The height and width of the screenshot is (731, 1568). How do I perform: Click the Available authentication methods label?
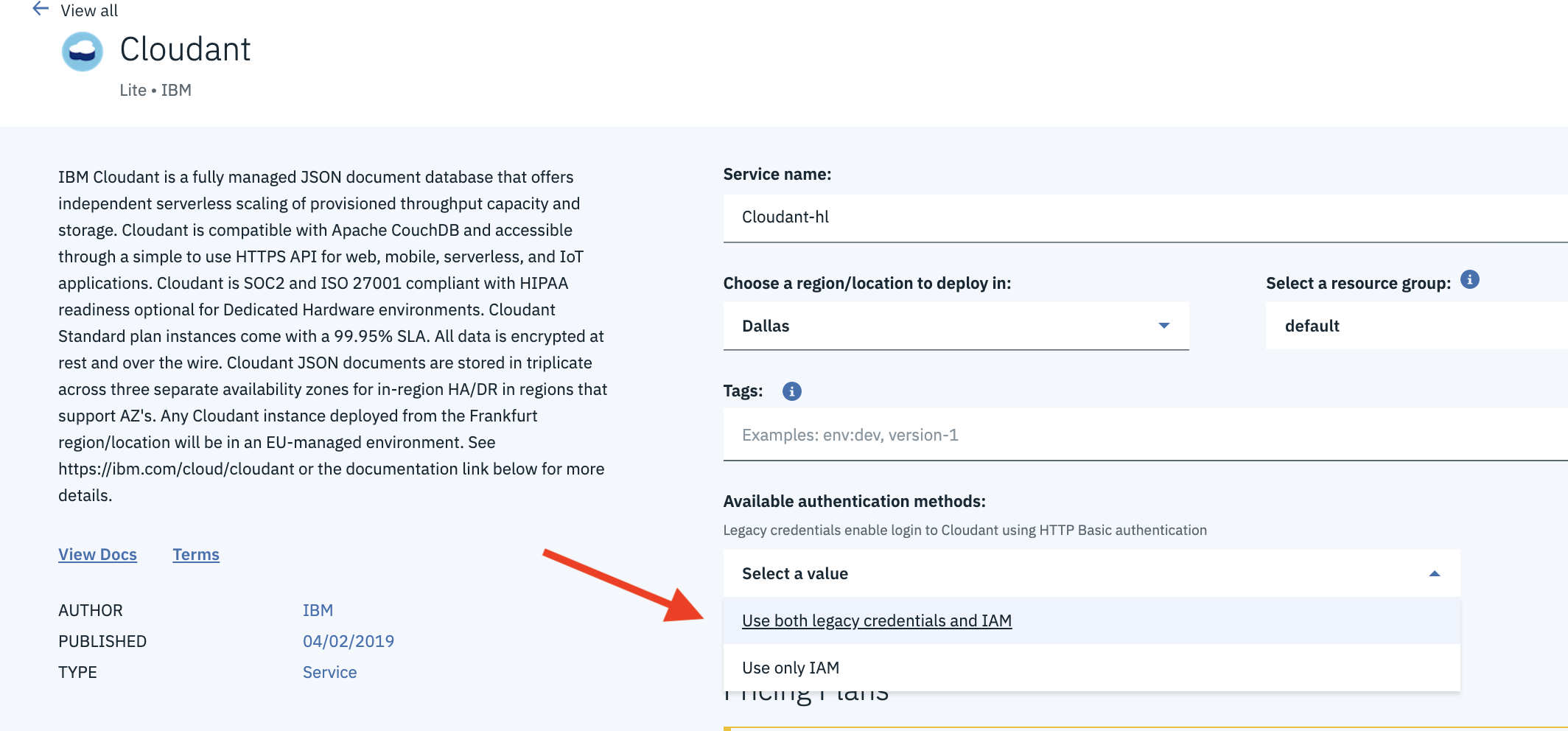tap(854, 501)
